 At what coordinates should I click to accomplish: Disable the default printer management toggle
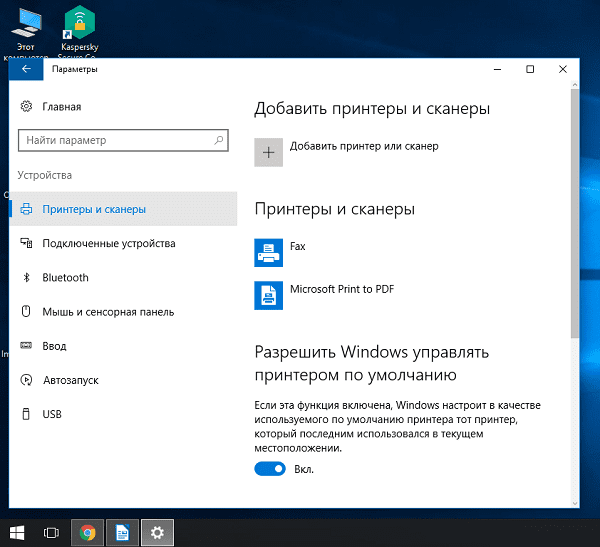(270, 469)
